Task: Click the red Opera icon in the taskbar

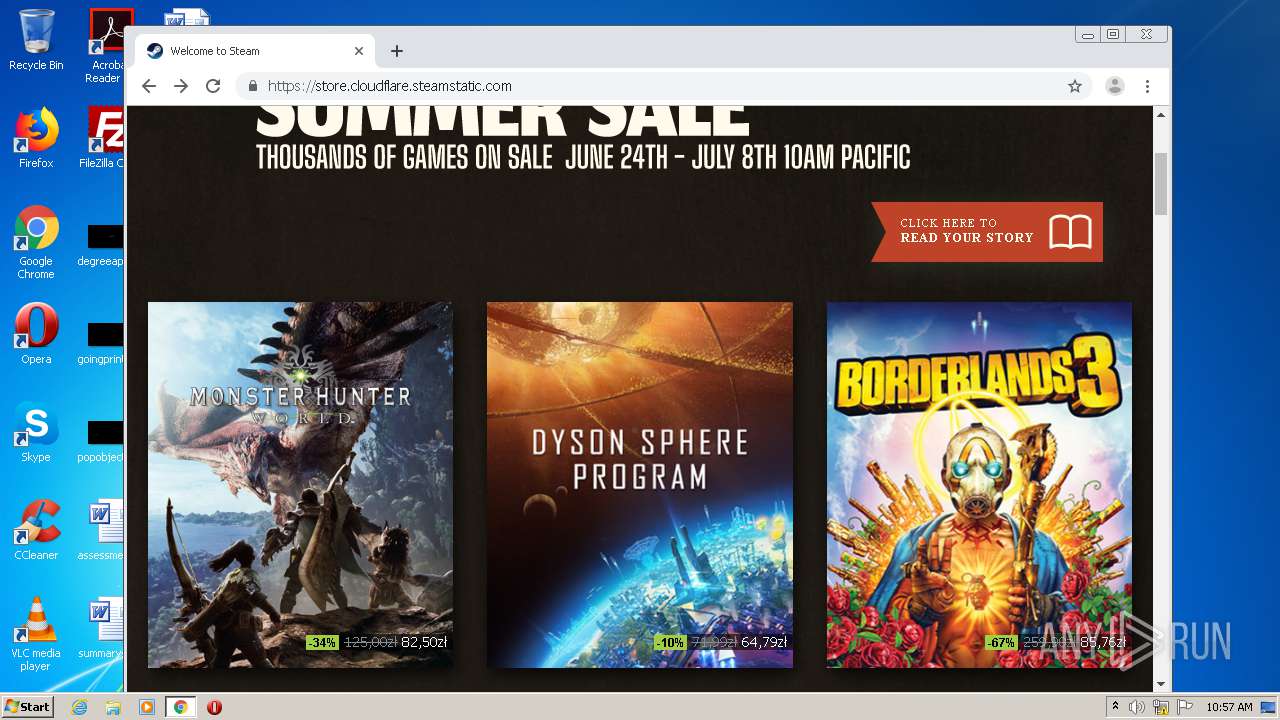Action: tap(214, 707)
